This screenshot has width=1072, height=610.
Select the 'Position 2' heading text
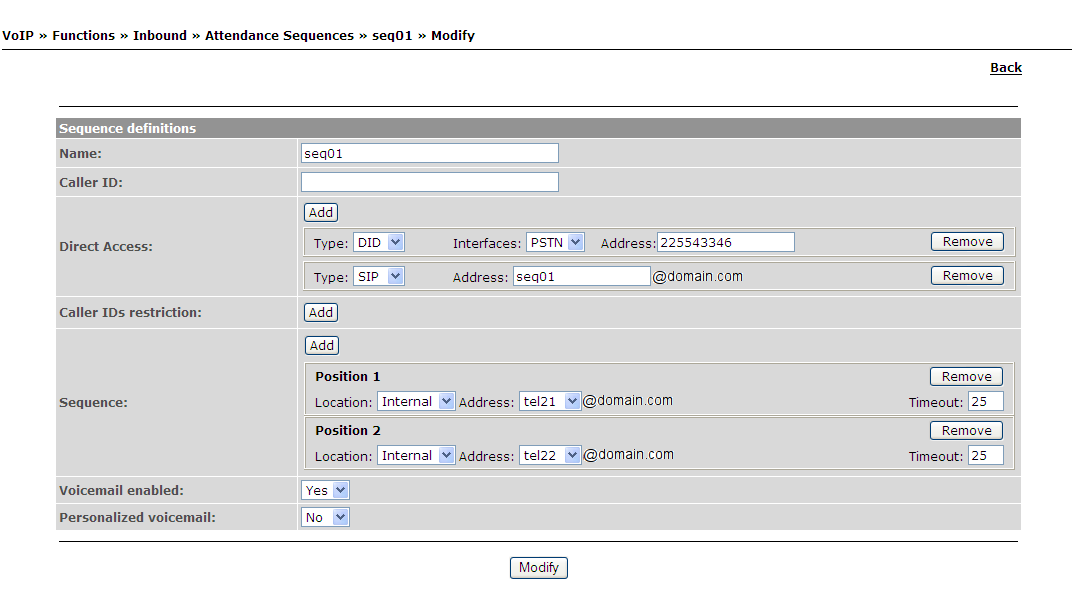coord(347,431)
